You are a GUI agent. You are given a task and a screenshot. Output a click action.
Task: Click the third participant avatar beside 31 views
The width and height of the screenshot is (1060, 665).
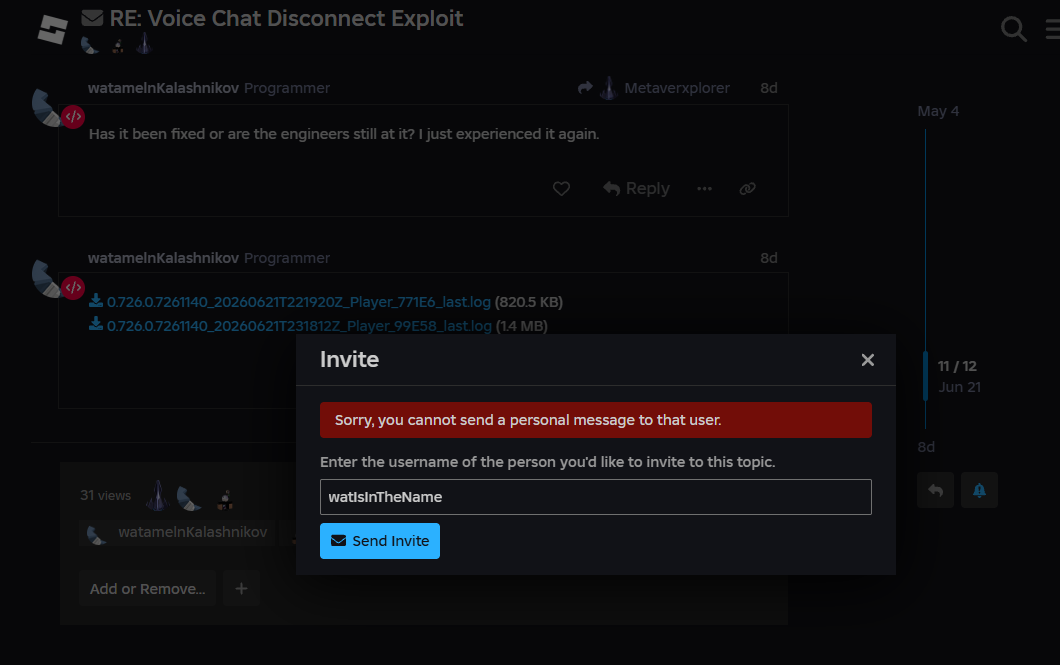(224, 499)
